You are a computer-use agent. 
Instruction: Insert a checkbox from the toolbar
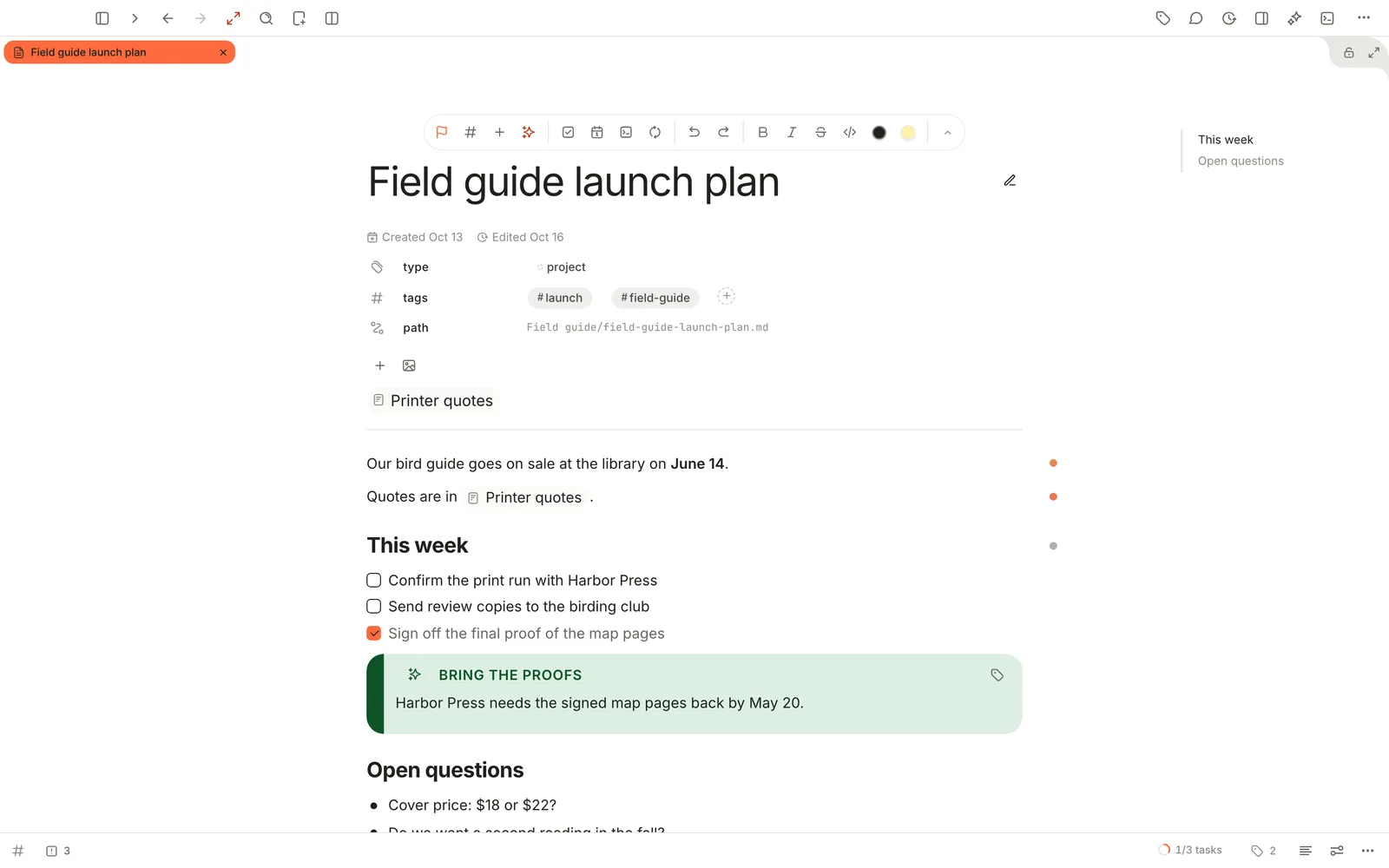pyautogui.click(x=568, y=132)
